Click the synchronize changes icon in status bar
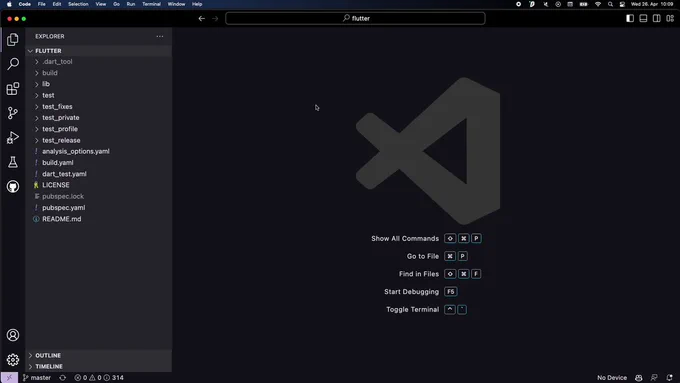Viewport: 680px width, 383px height. tap(63, 378)
